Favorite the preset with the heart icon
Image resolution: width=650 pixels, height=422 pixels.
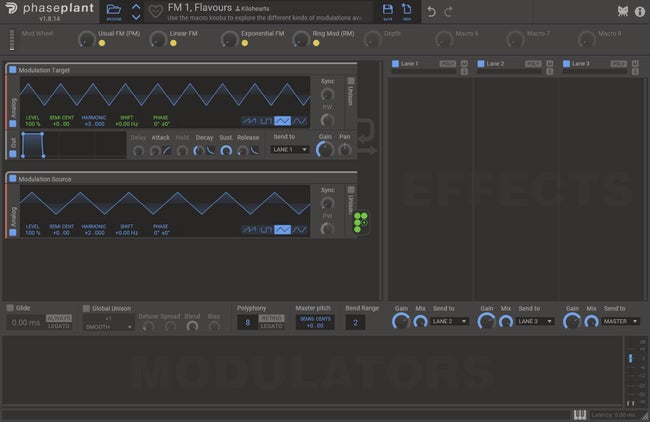coord(155,13)
